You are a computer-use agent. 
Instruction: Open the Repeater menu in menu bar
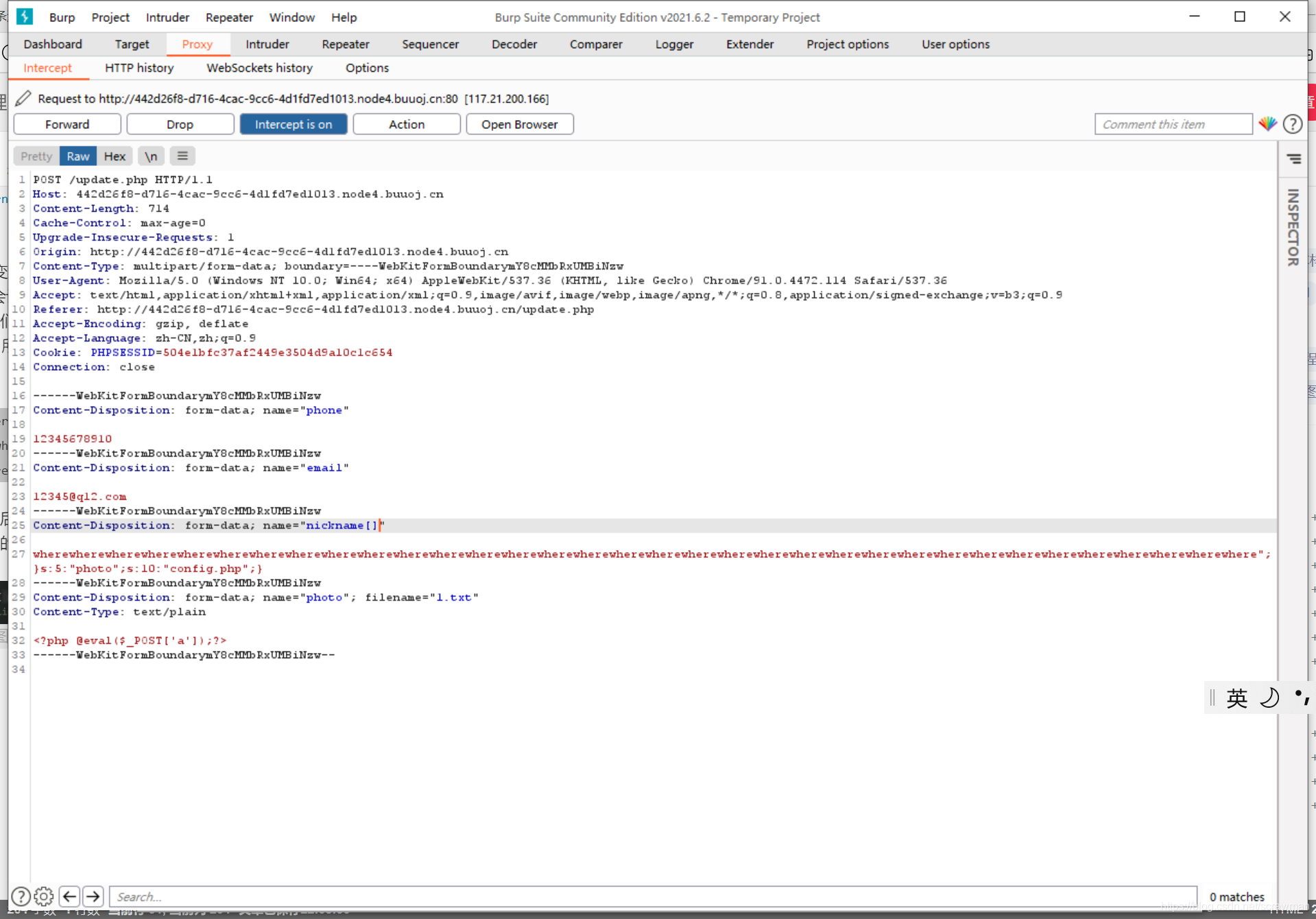coord(229,17)
